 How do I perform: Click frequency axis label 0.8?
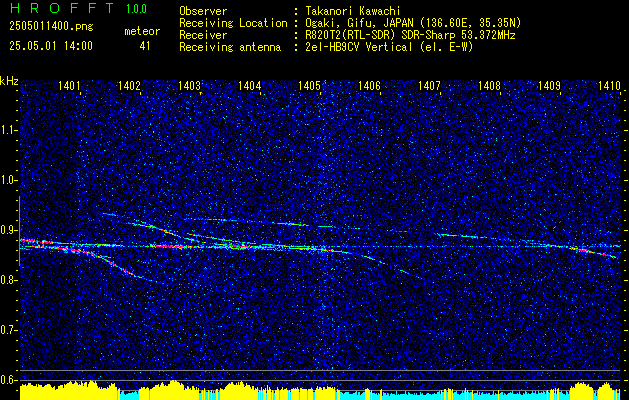click(9, 280)
